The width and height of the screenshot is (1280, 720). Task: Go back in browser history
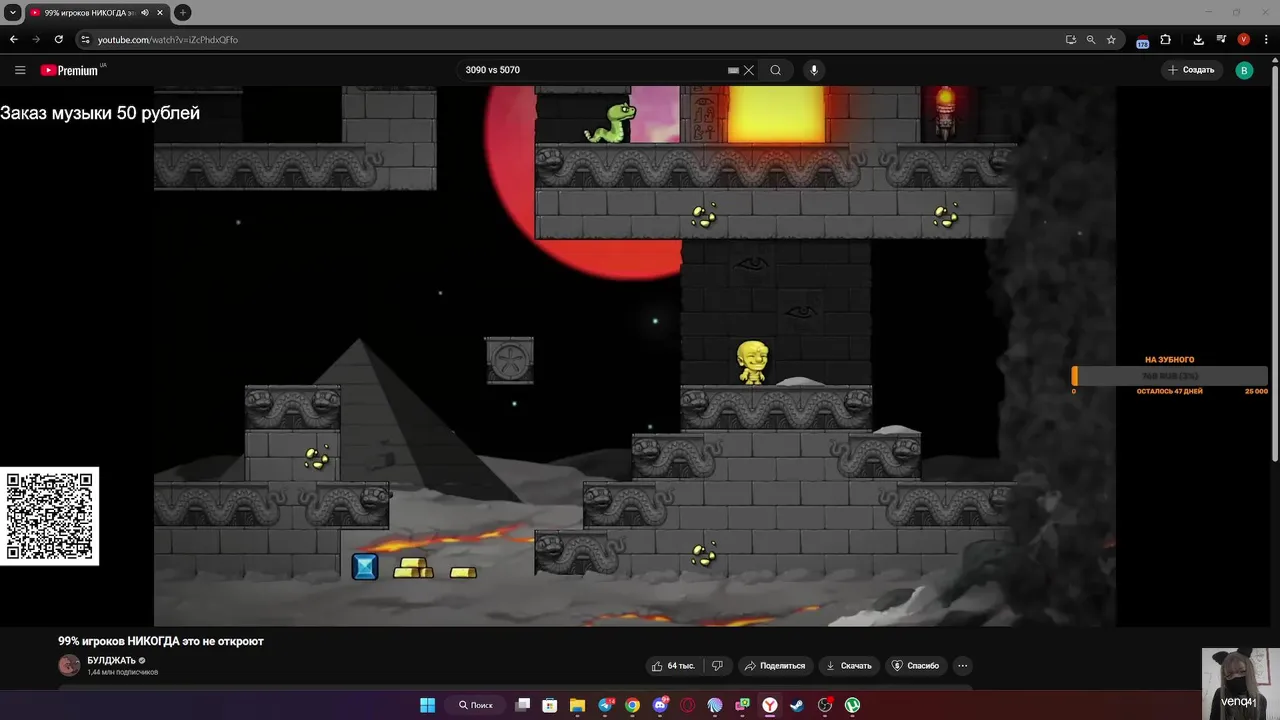pyautogui.click(x=14, y=39)
